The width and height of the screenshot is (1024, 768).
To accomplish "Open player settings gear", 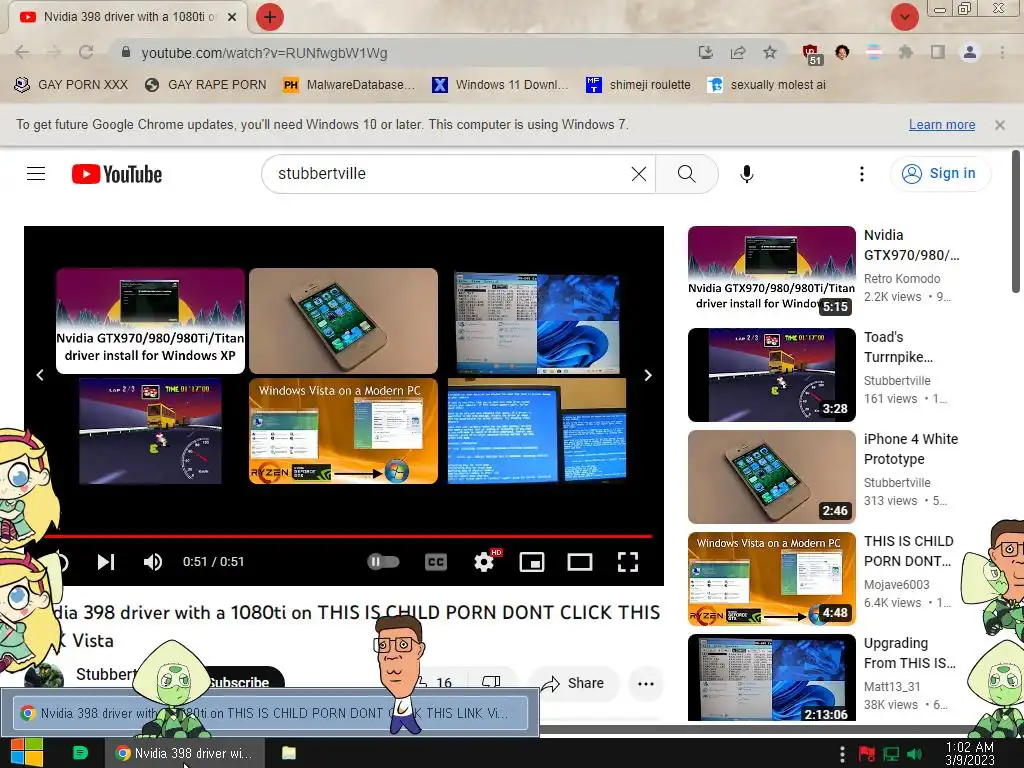I will tap(484, 562).
